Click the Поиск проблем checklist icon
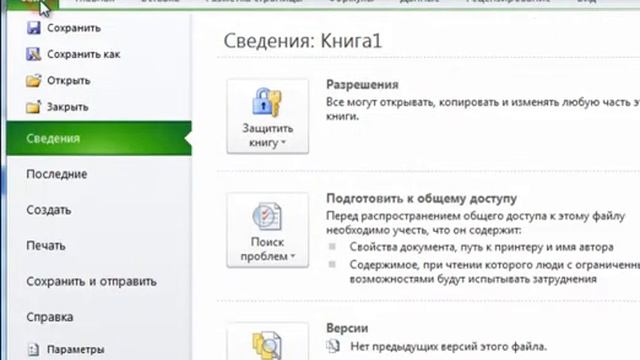 [267, 216]
